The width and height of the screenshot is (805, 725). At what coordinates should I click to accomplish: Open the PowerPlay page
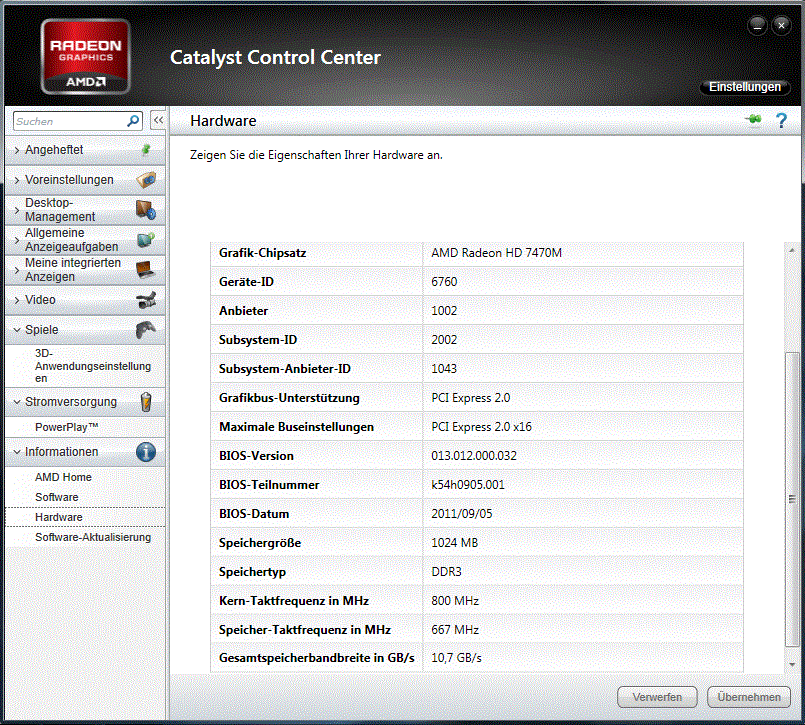tap(67, 427)
